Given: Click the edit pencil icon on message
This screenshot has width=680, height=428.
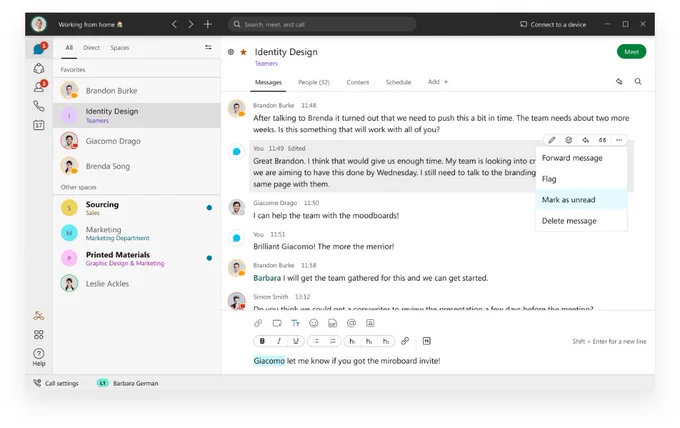Looking at the screenshot, I should 552,140.
